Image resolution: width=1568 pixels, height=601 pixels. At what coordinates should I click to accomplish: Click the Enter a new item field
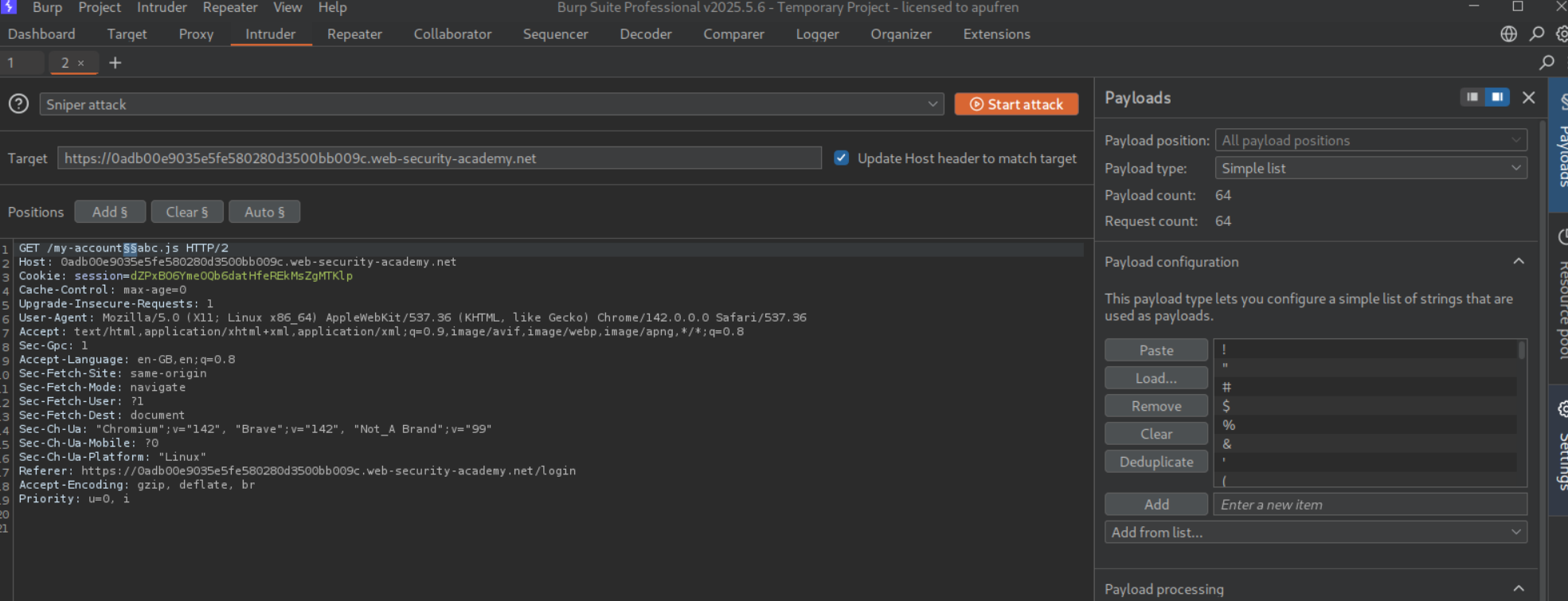click(x=1369, y=504)
